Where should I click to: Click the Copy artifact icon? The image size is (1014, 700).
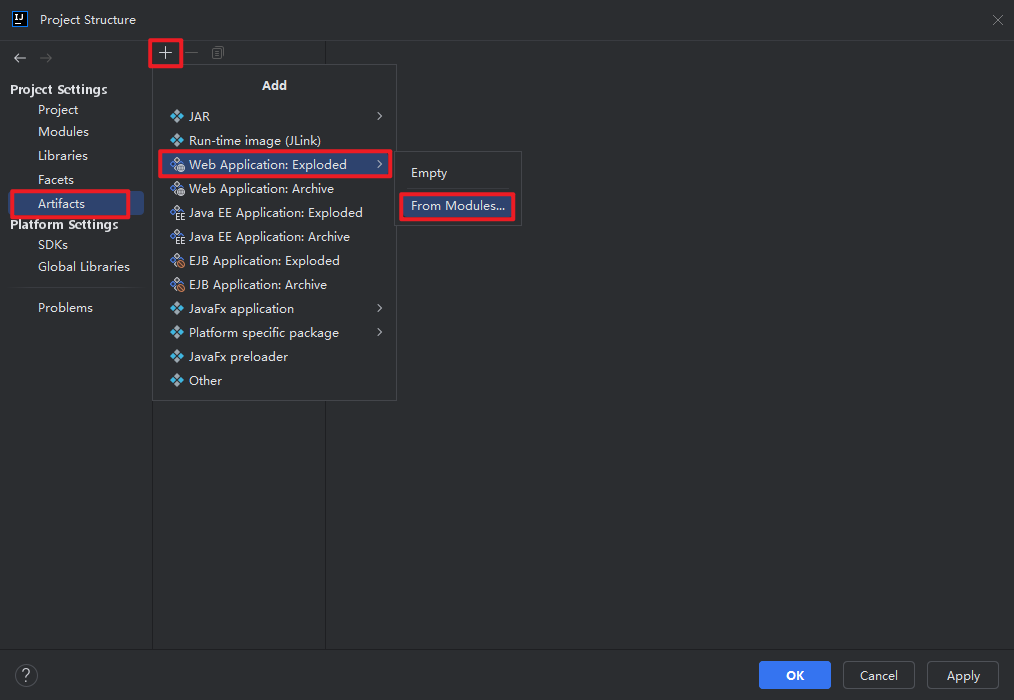(218, 52)
